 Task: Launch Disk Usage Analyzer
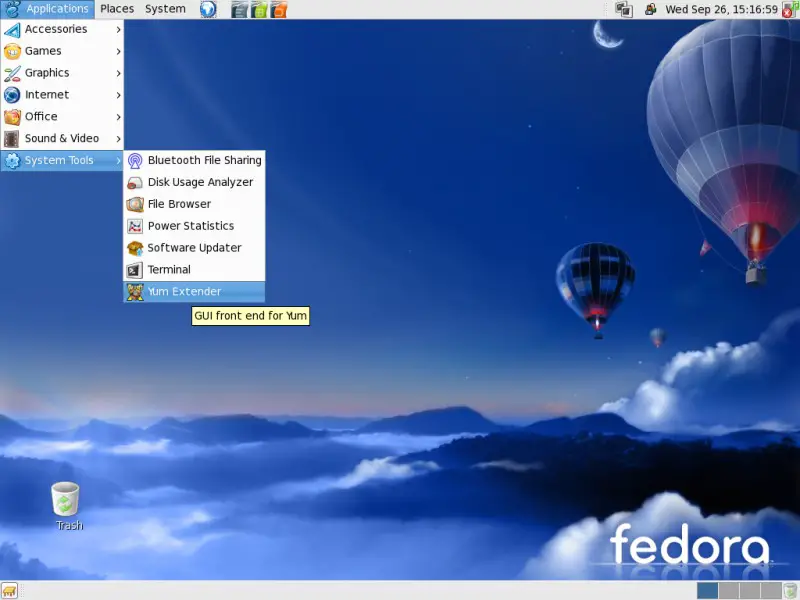point(194,183)
